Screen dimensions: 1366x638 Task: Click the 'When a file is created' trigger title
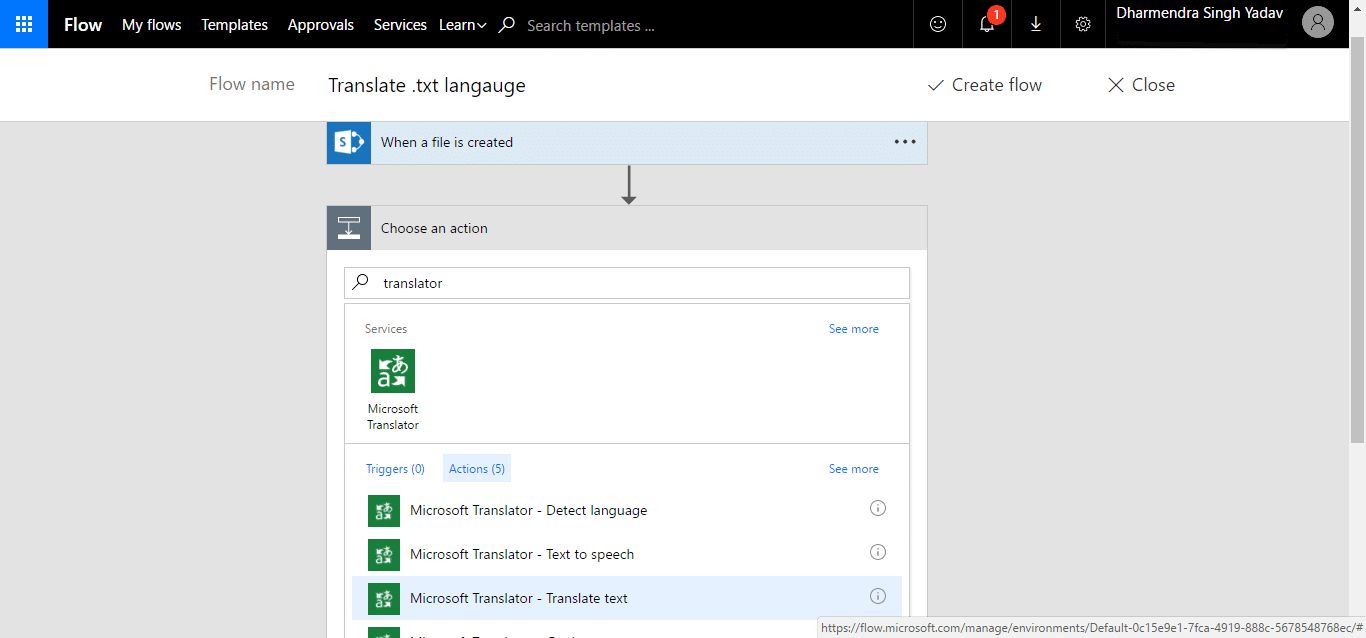[447, 143]
